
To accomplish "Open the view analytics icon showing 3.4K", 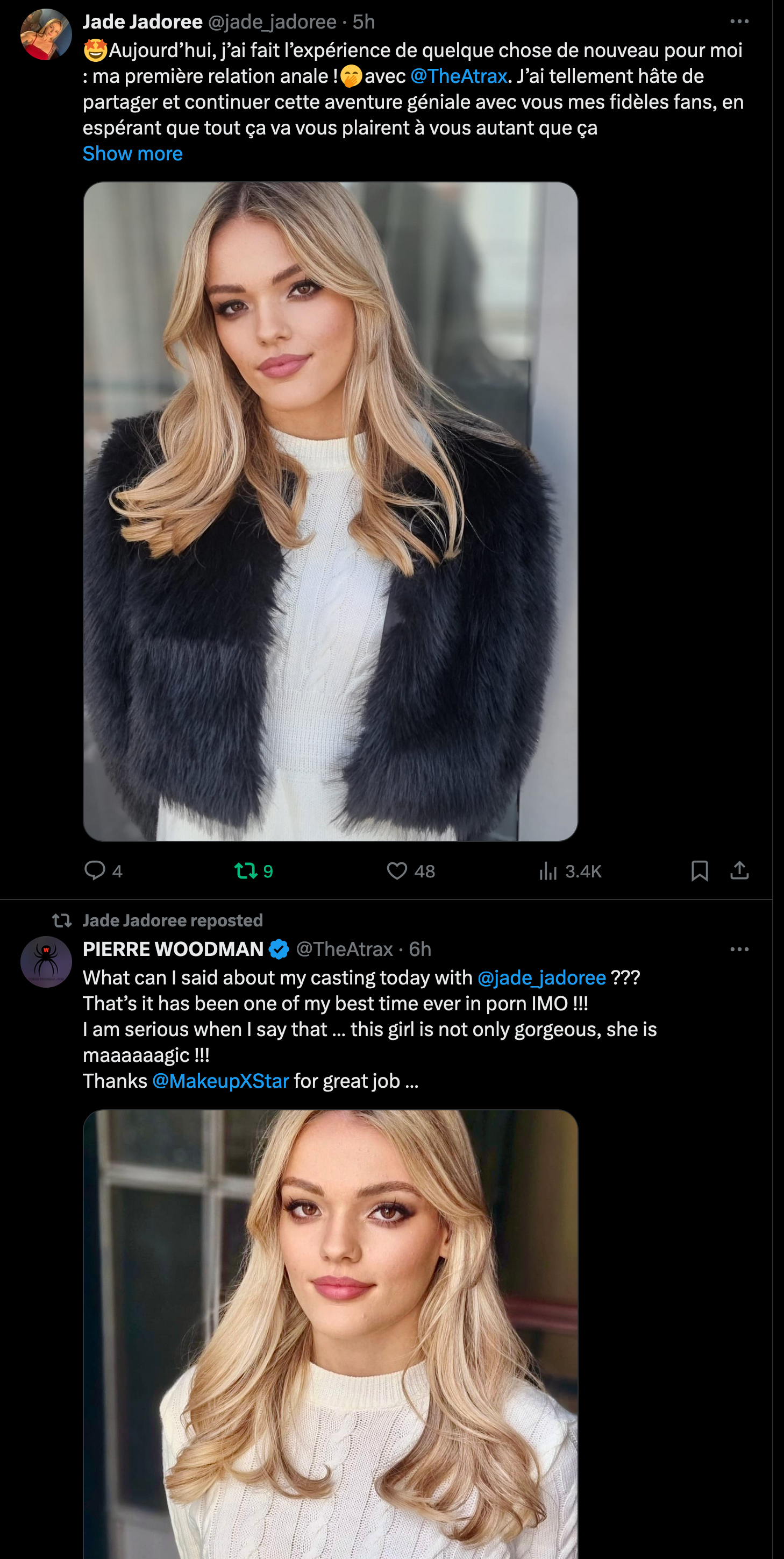I will [x=548, y=871].
